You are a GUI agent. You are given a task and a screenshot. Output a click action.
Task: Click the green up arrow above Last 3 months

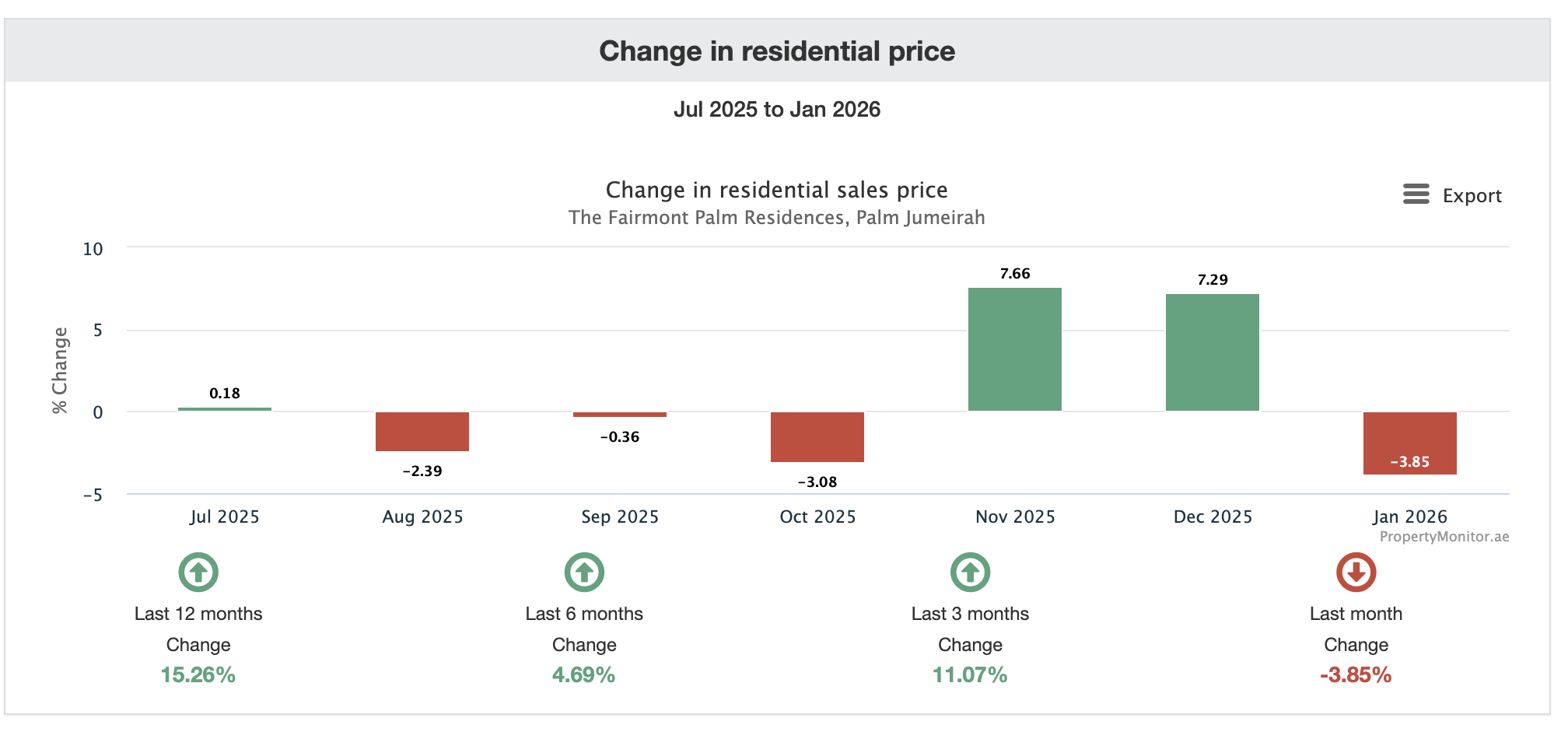point(970,573)
